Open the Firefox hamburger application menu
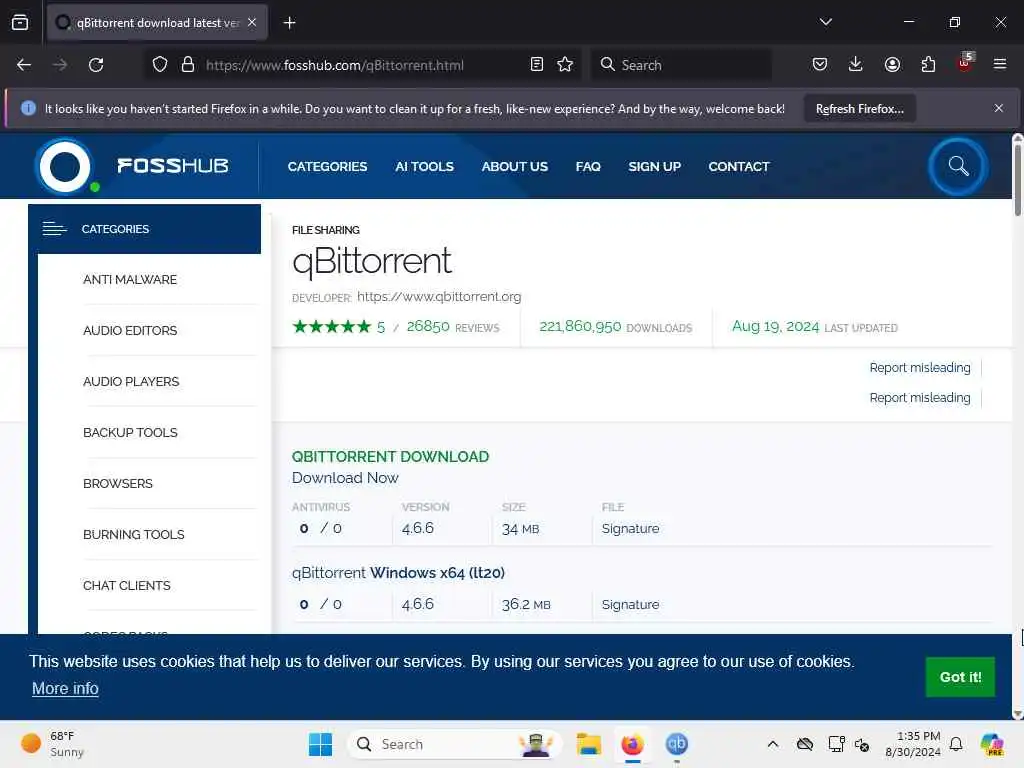The image size is (1024, 768). [x=1000, y=65]
